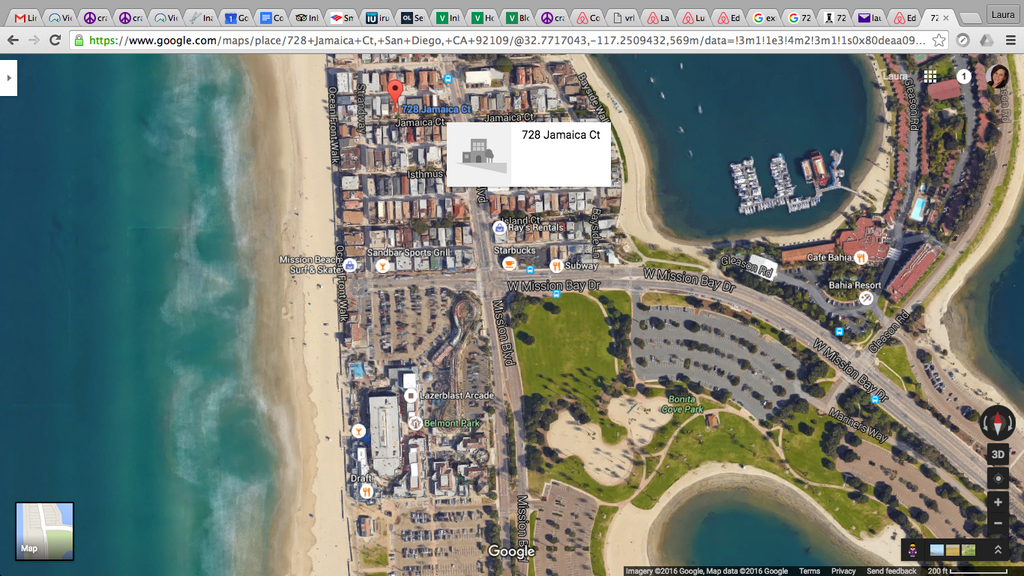The width and height of the screenshot is (1024, 576).
Task: Switch to the TripAdvisor browser tab
Action: point(303,18)
